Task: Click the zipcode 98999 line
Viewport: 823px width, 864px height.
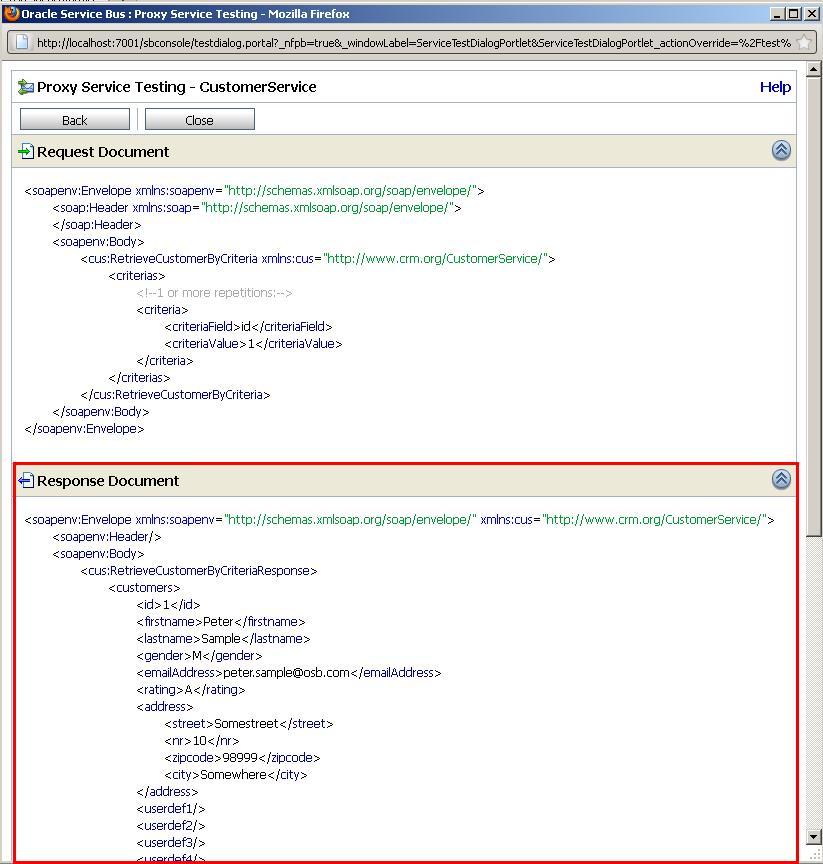Action: [x=242, y=758]
